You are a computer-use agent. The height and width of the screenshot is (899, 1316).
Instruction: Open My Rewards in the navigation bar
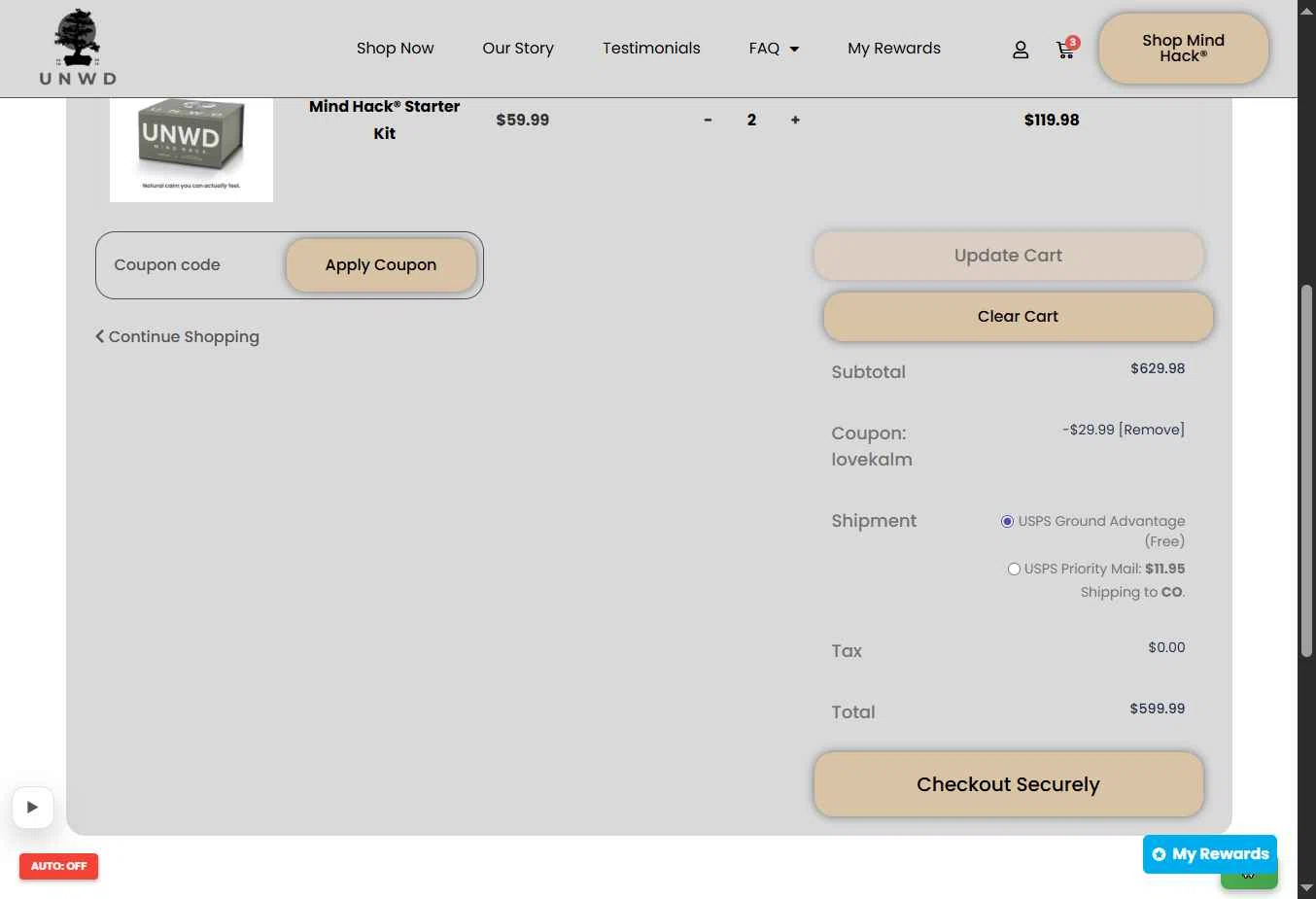tap(894, 49)
